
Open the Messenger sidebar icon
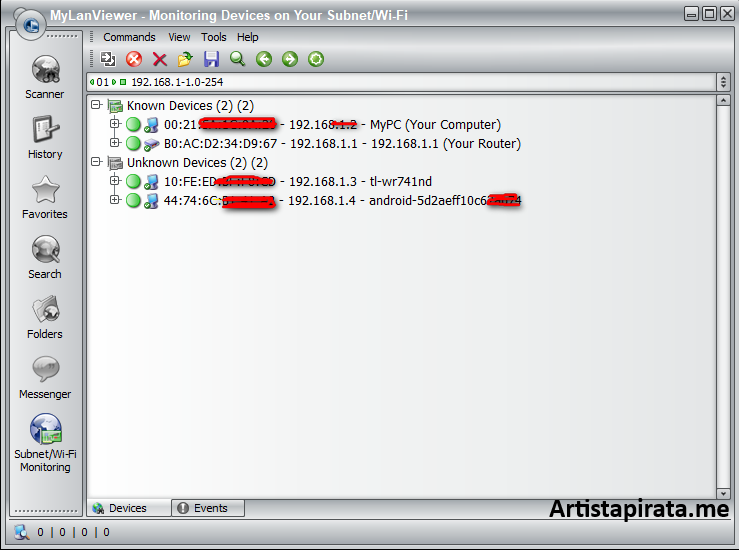pos(44,376)
